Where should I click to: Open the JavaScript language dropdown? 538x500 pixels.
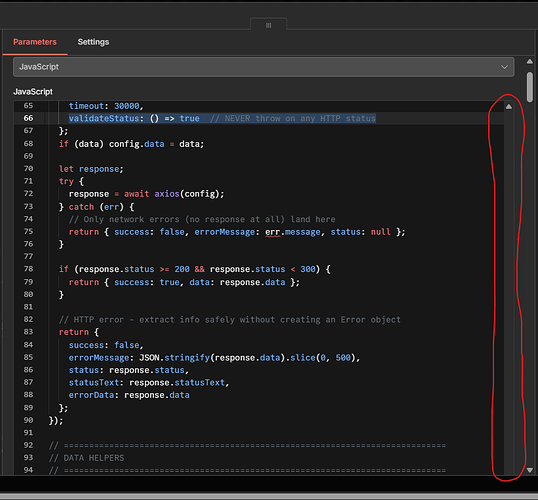pyautogui.click(x=264, y=67)
